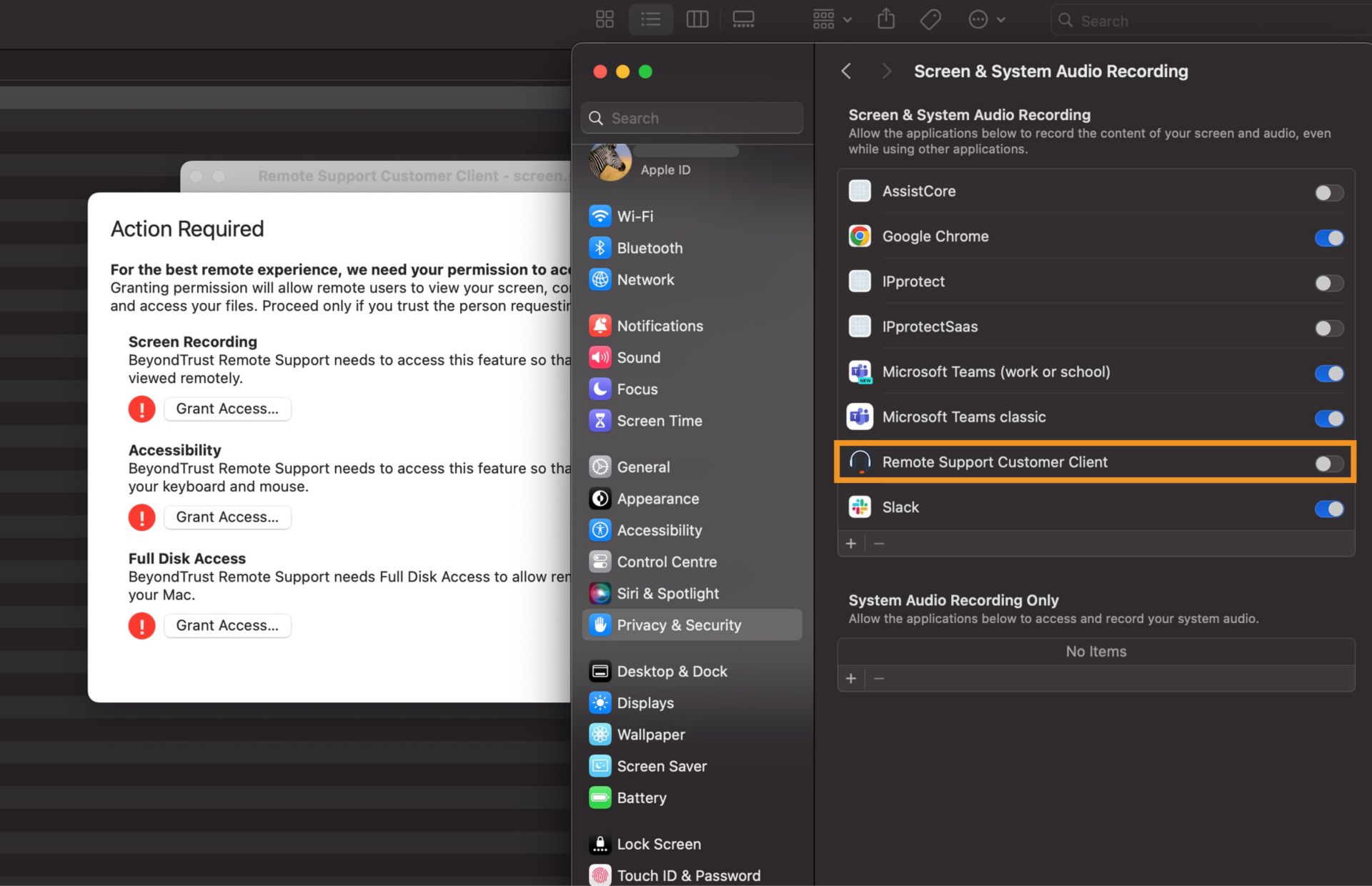Viewport: 1372px width, 886px height.
Task: Click the Finder share icon
Action: [886, 19]
